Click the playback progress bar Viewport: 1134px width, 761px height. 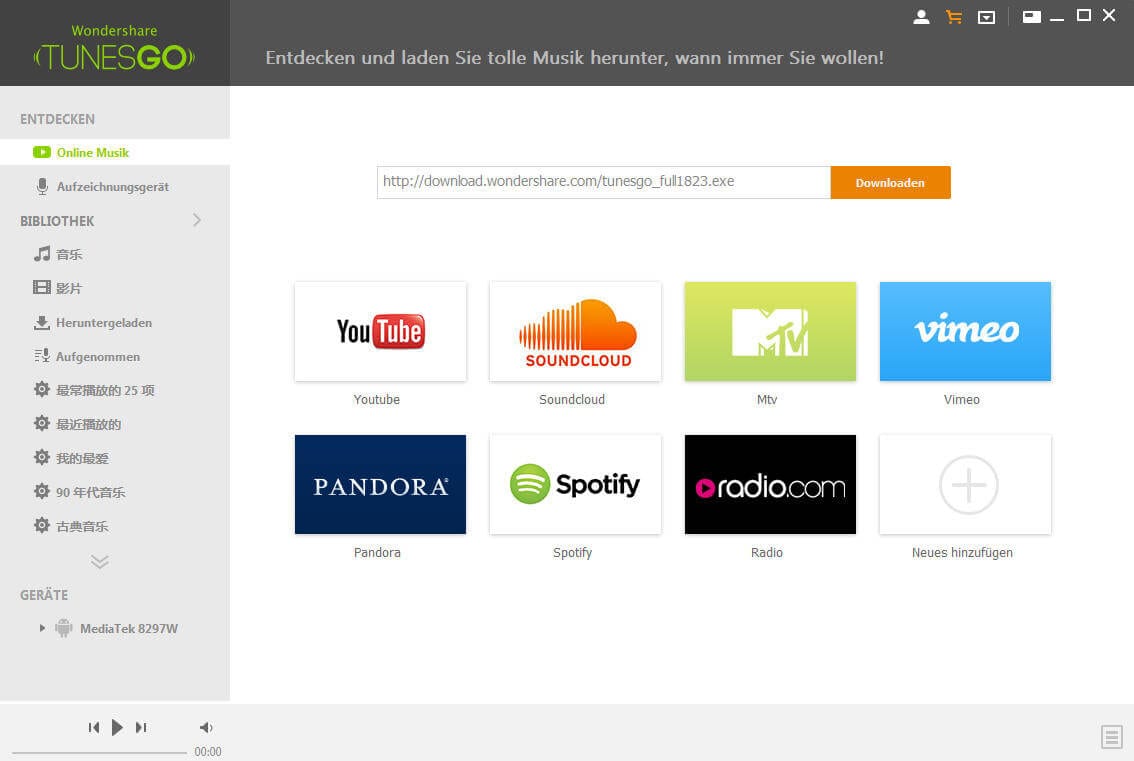(99, 752)
